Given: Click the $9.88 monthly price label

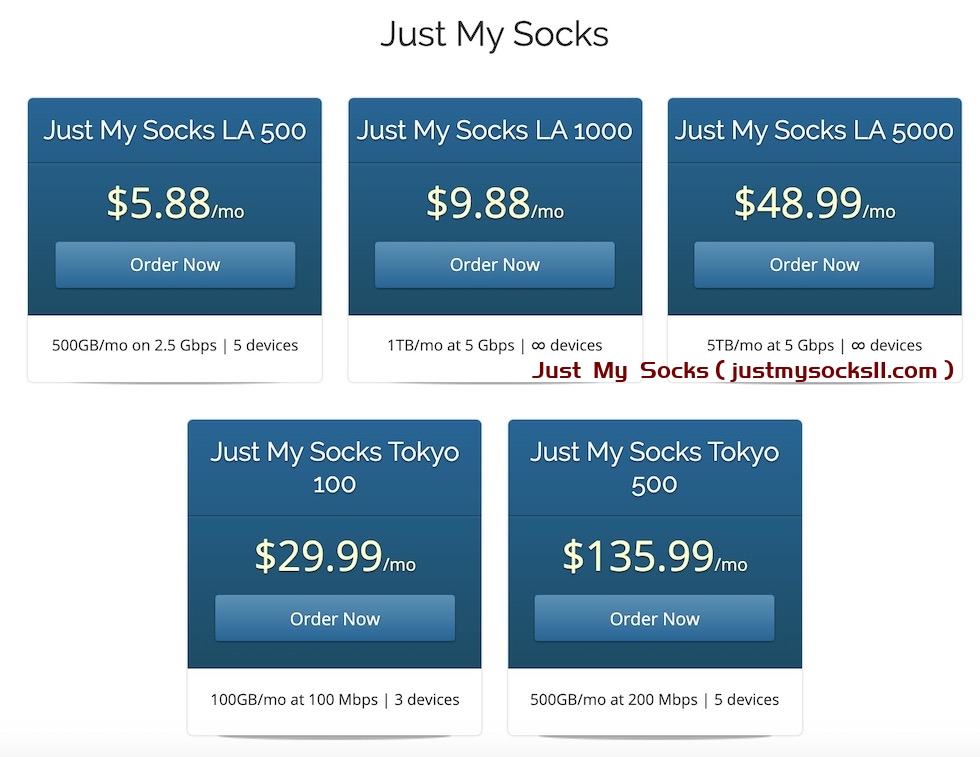Looking at the screenshot, I should [494, 203].
